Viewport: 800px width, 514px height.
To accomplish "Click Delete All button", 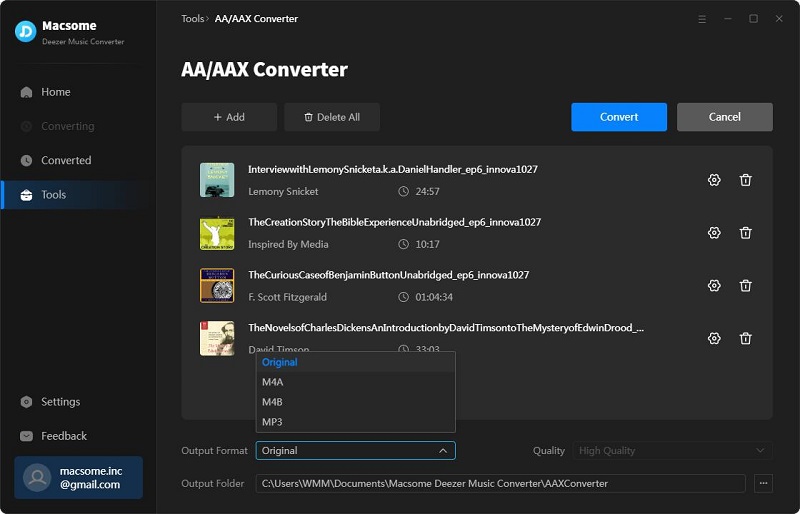I will 332,117.
